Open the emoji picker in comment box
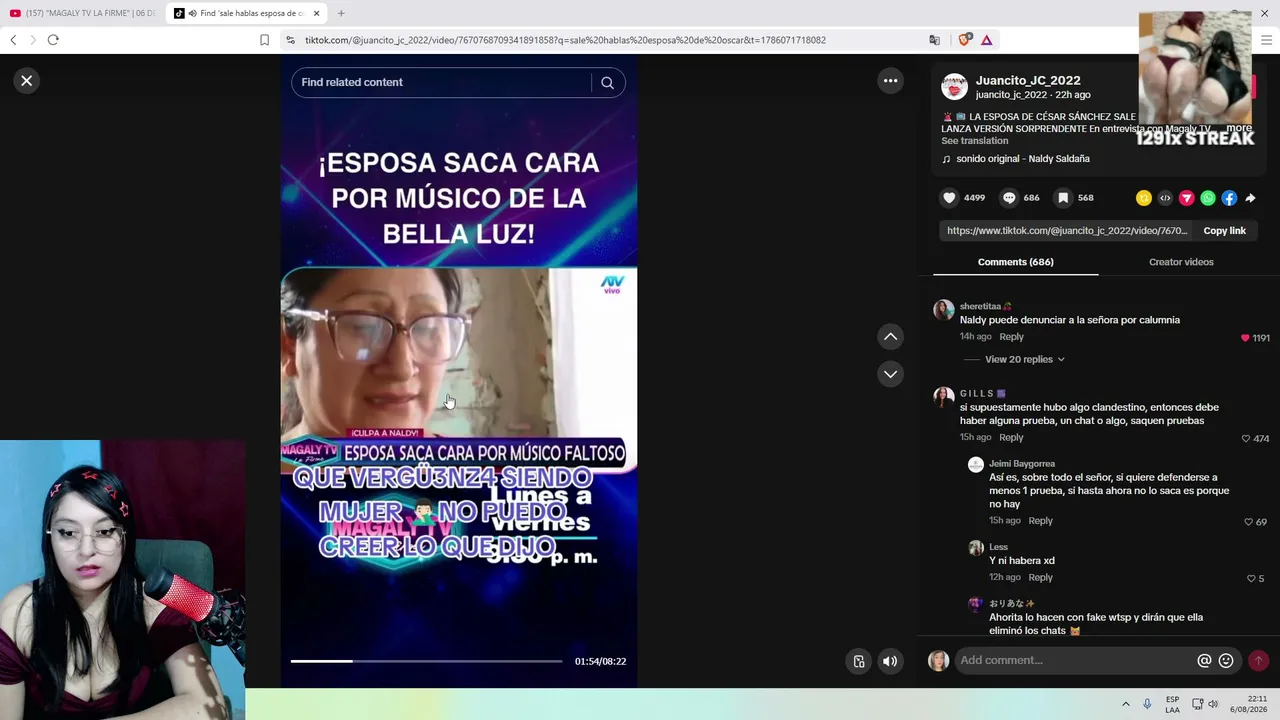 point(1226,661)
